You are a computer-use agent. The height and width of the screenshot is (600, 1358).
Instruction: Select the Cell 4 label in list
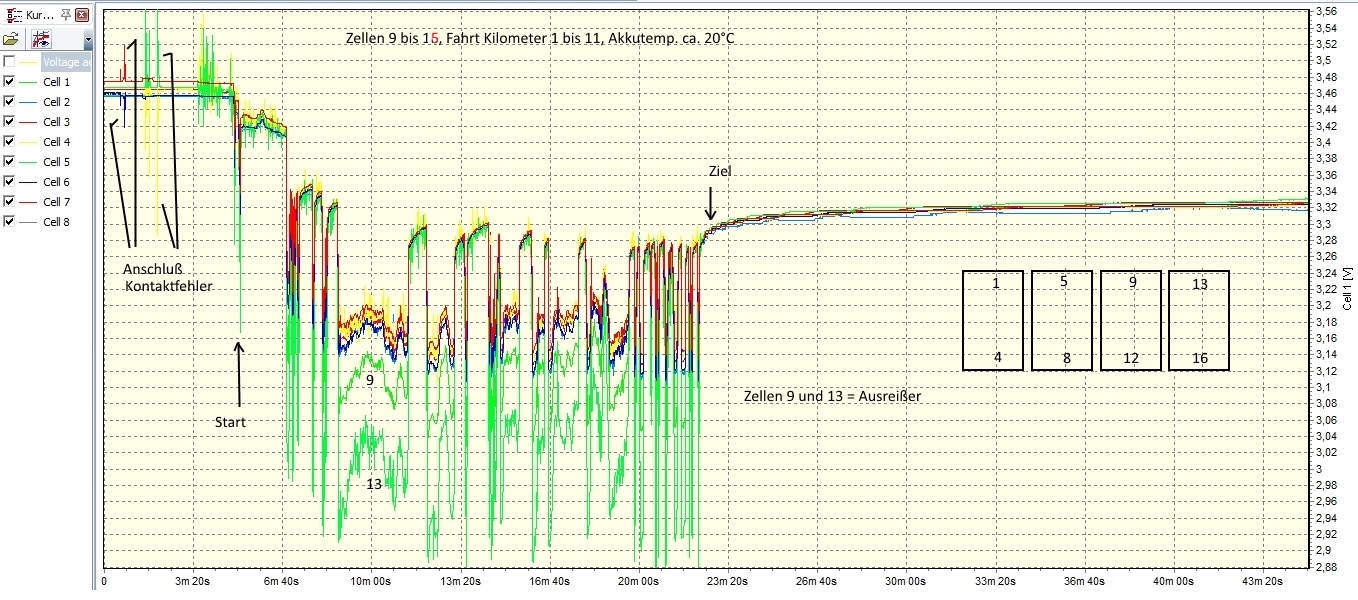(57, 142)
